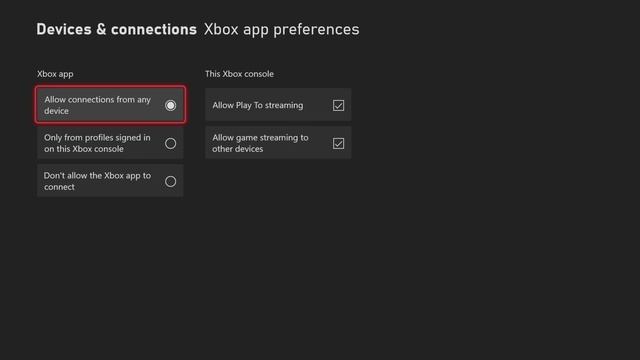This screenshot has width=640, height=360.
Task: Click the 'This Xbox console' section label
Action: click(239, 74)
